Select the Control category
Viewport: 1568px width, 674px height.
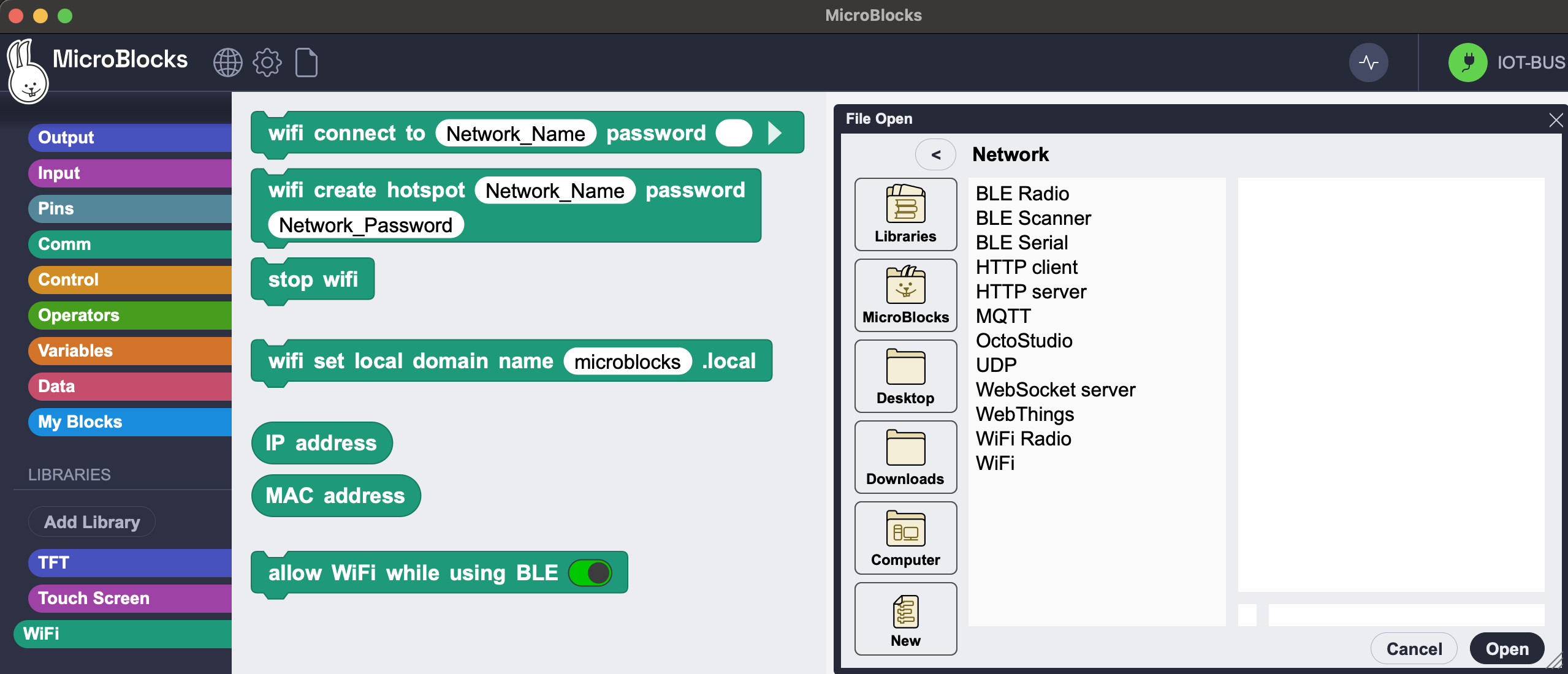[x=130, y=279]
